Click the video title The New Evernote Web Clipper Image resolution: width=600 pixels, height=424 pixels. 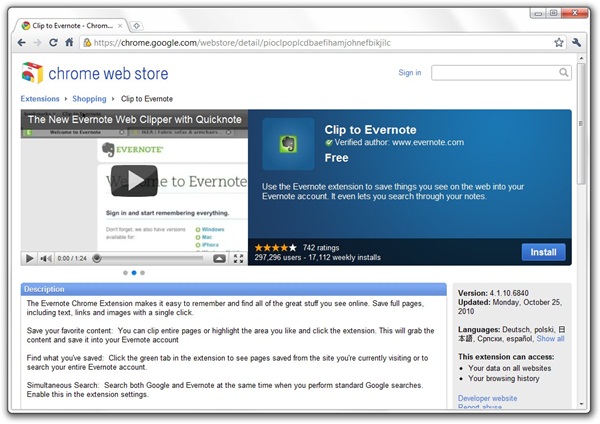click(x=135, y=119)
